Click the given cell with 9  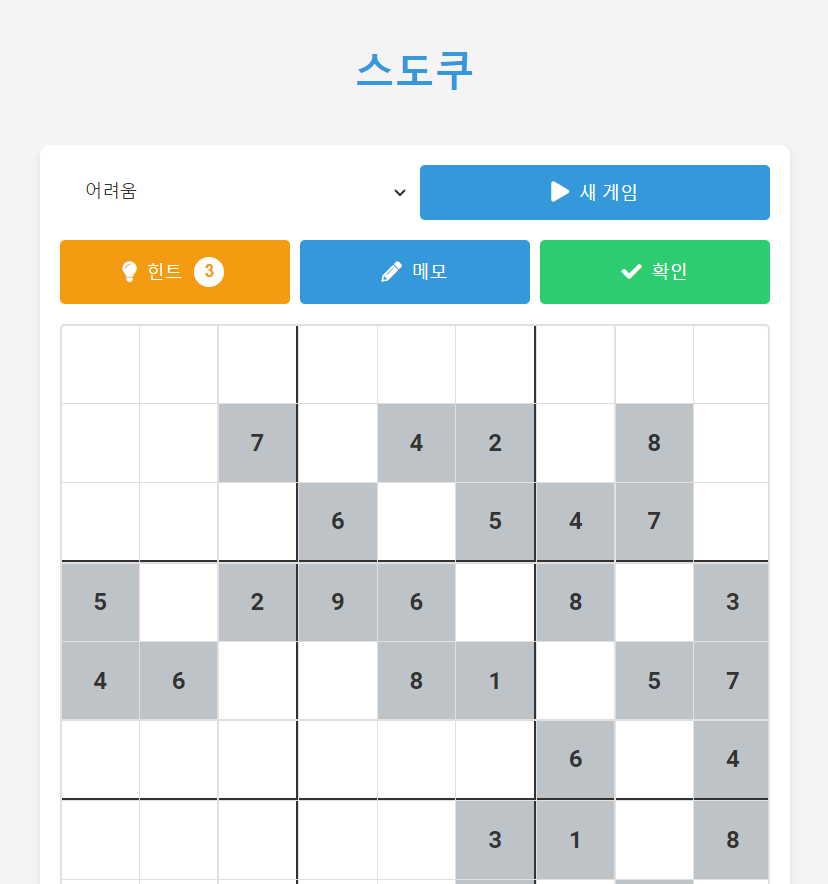pyautogui.click(x=338, y=602)
